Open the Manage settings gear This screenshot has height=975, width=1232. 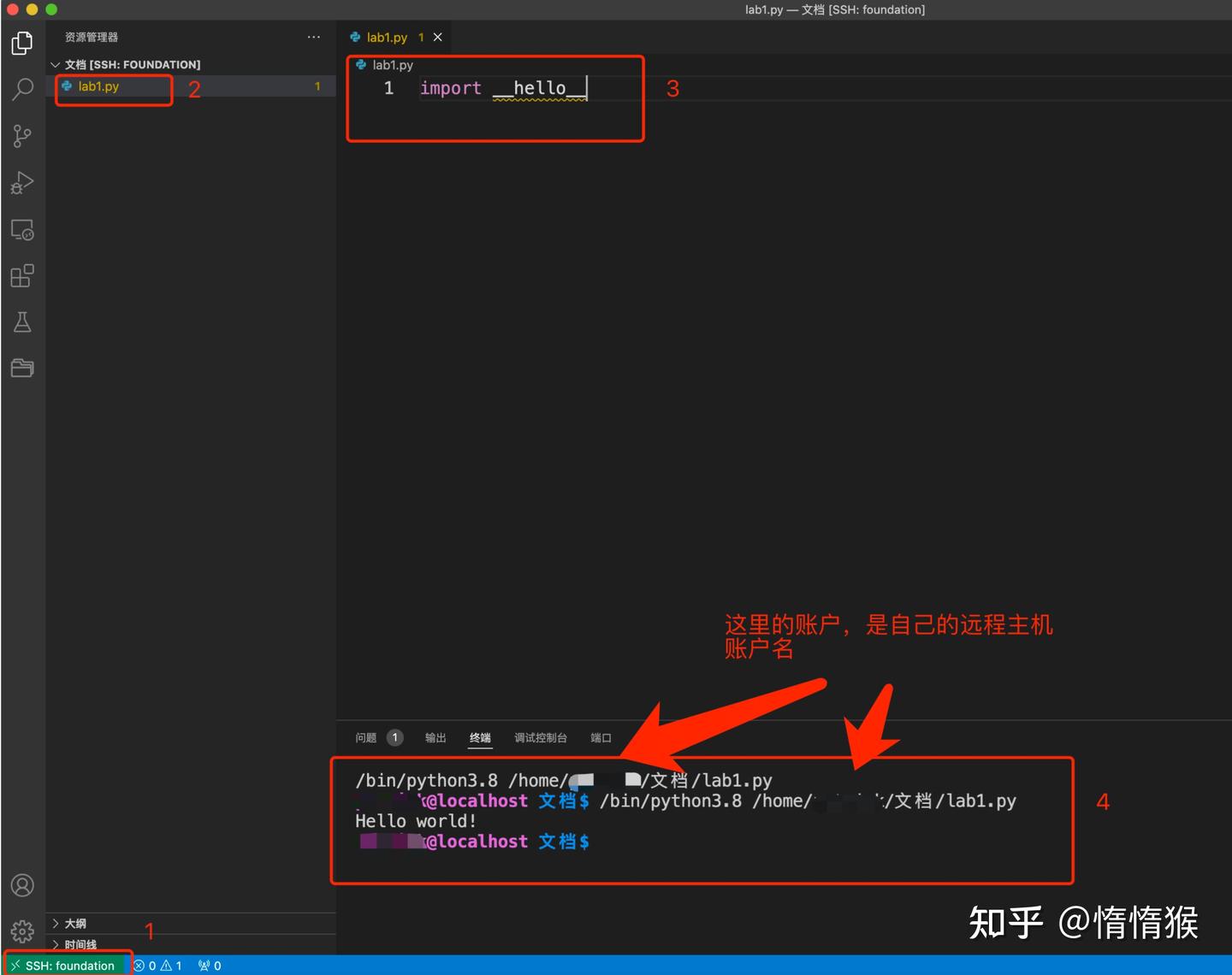click(x=22, y=931)
